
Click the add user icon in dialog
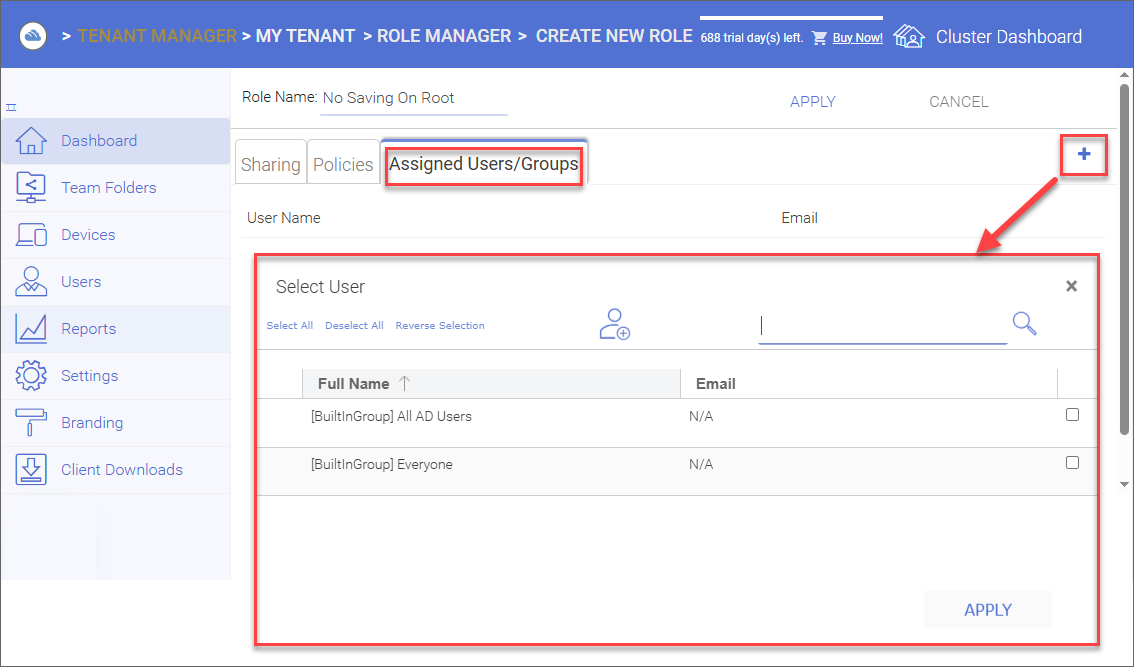click(615, 324)
